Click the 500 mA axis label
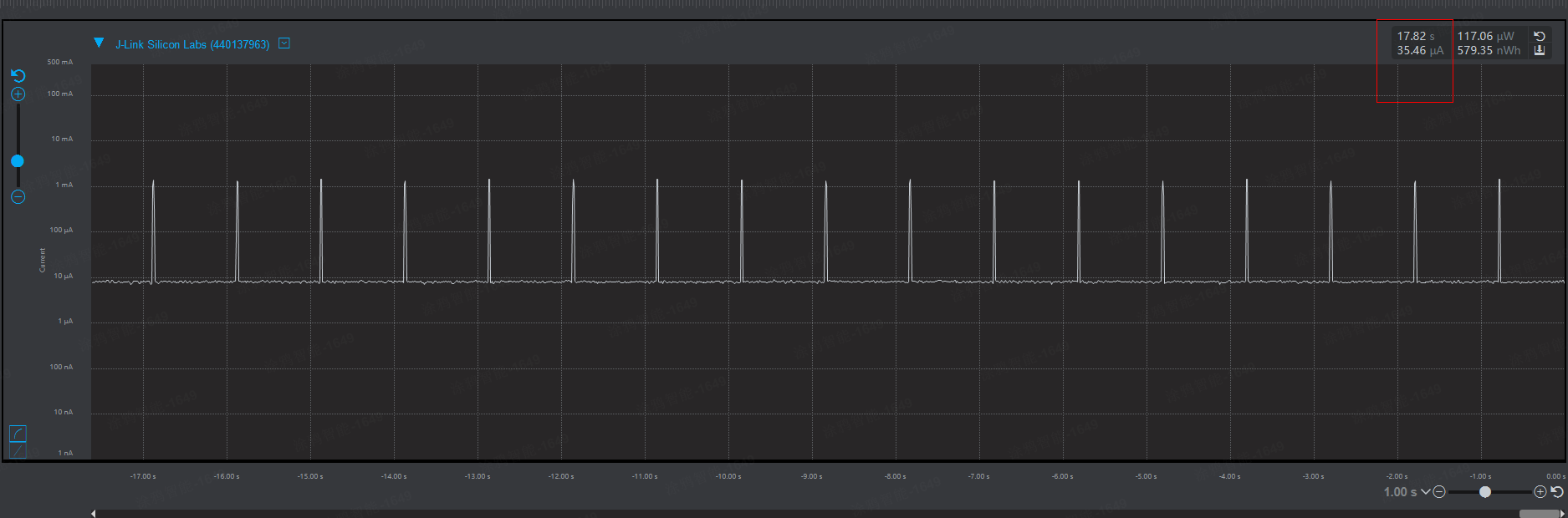The height and width of the screenshot is (518, 1568). tap(60, 62)
